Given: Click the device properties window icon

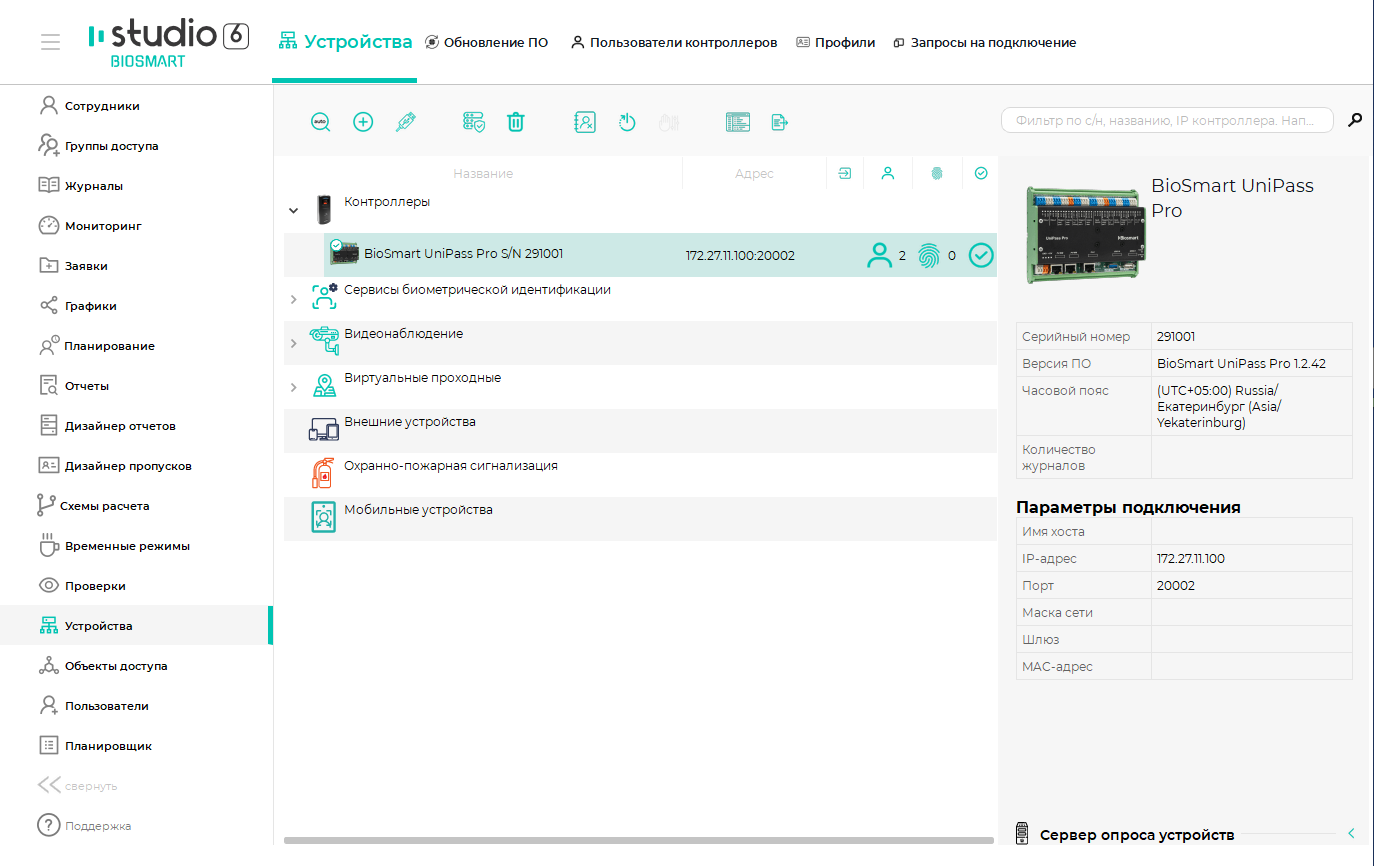Looking at the screenshot, I should (738, 122).
